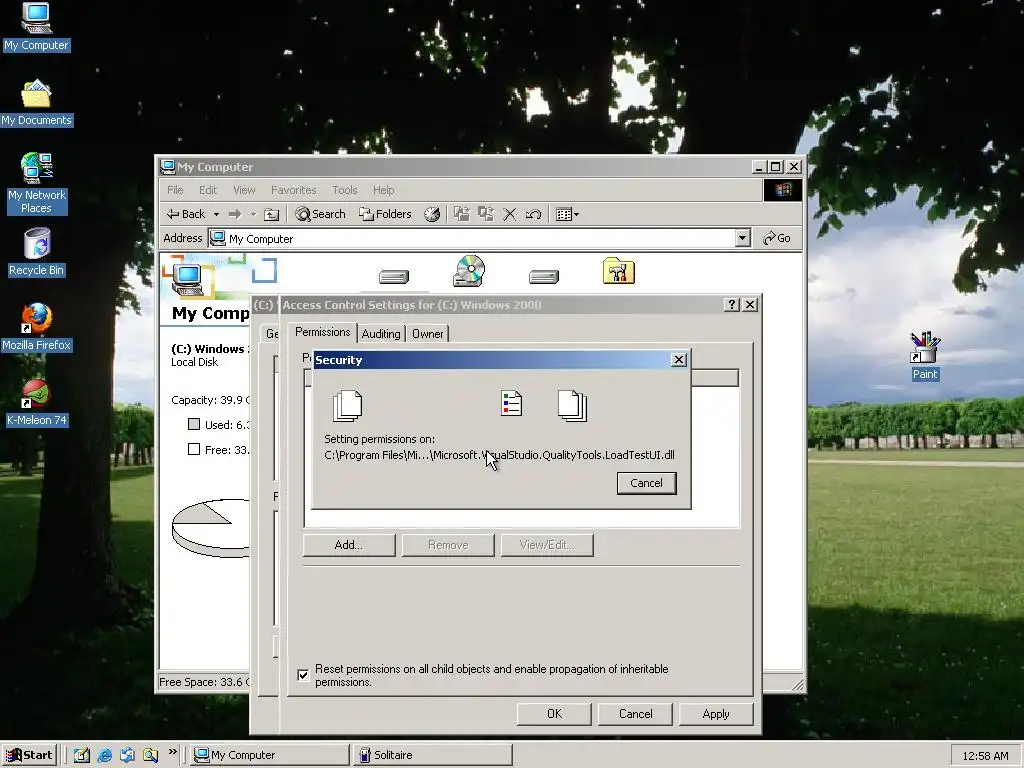Click Add... in Access Control Settings
1024x768 pixels.
349,545
